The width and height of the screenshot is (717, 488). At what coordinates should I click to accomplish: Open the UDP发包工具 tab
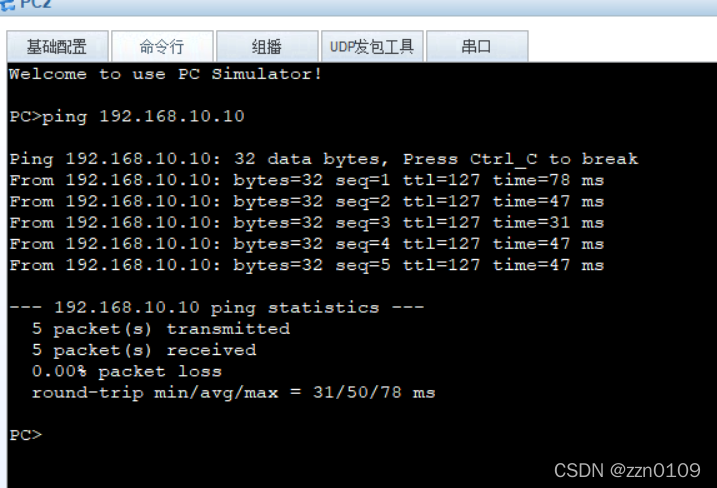point(372,46)
